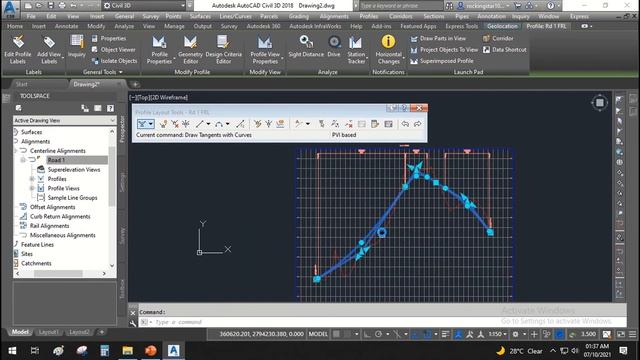The image size is (640, 360).
Task: Click the Draw Tangents with Curves button
Action: pos(142,124)
